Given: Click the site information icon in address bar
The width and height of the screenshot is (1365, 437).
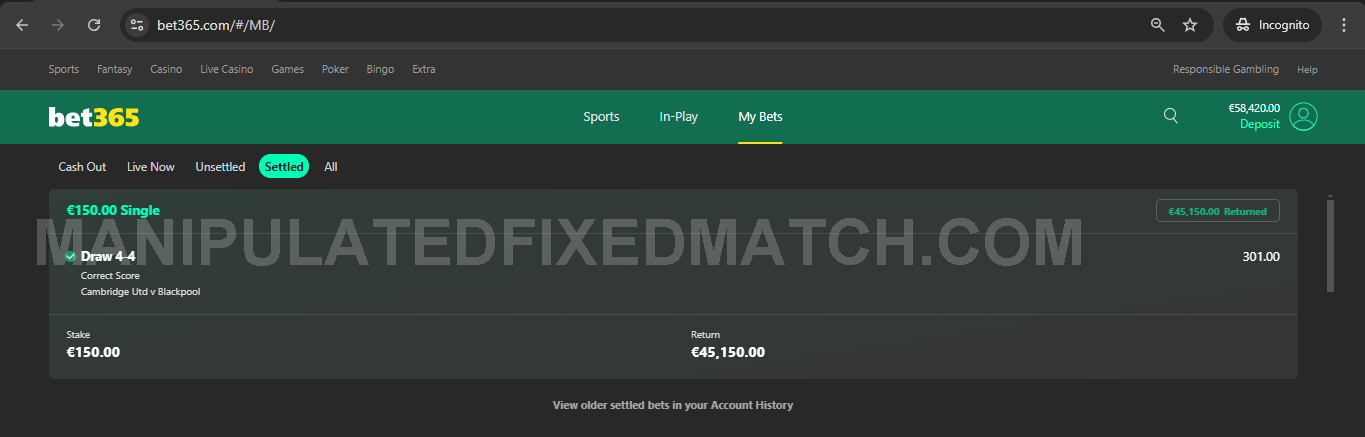Looking at the screenshot, I should 138,25.
